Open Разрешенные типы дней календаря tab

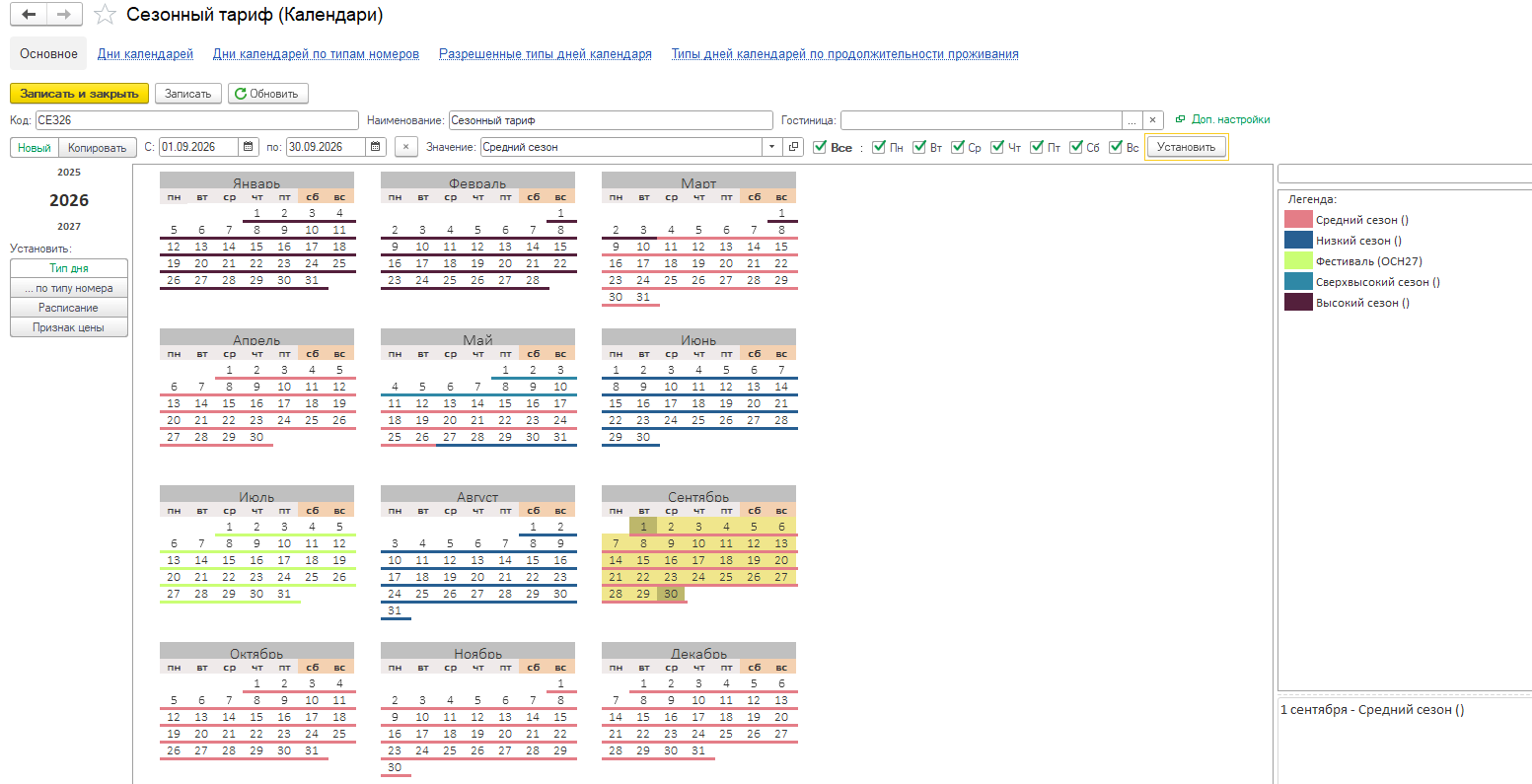[546, 54]
